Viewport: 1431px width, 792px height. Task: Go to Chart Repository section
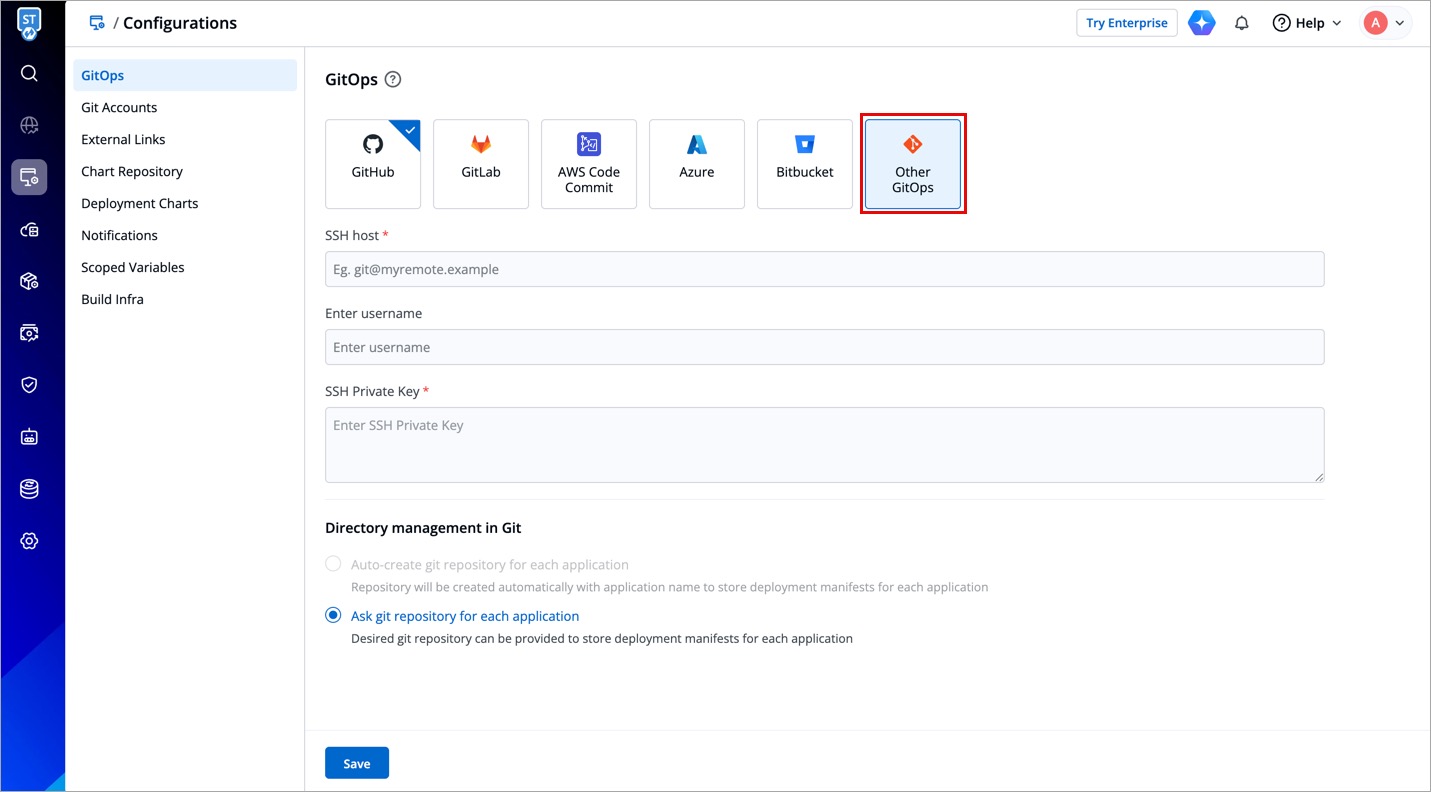click(132, 171)
